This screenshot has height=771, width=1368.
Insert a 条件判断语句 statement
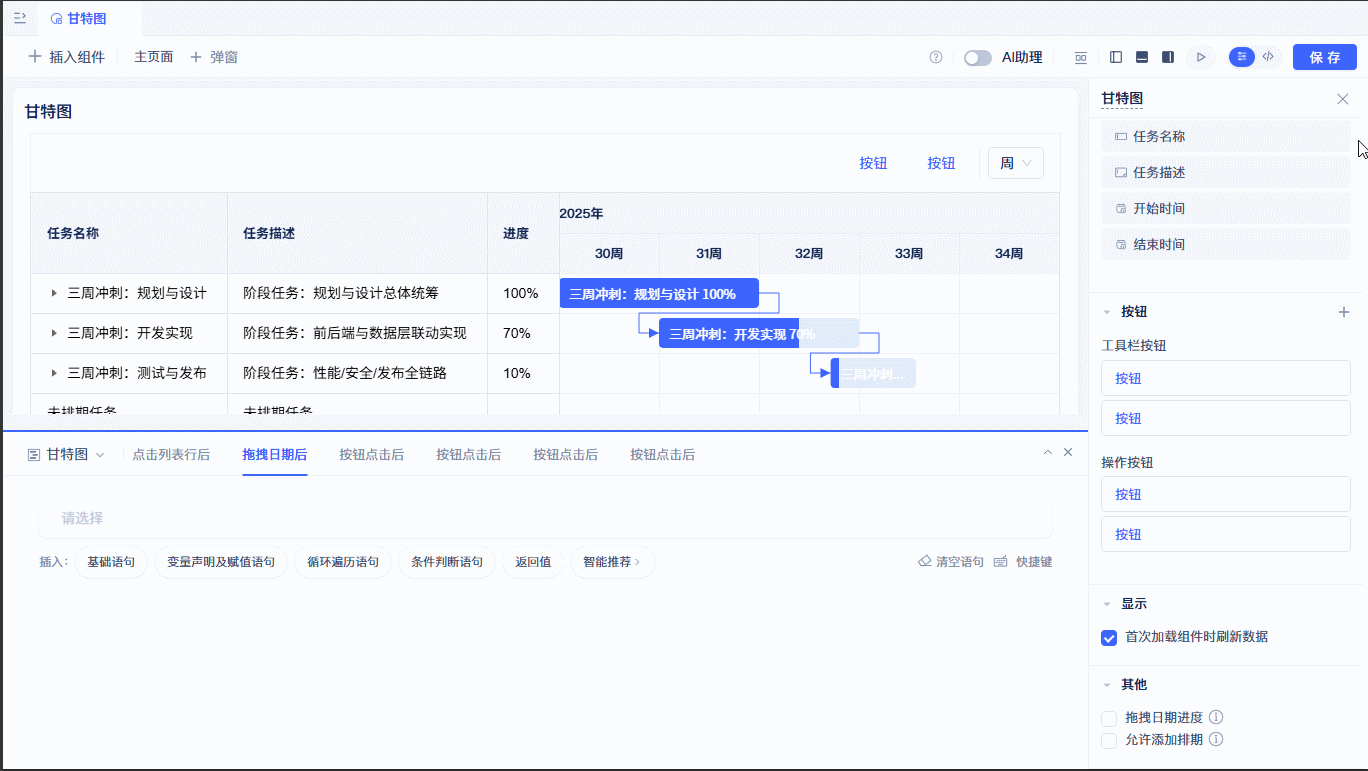coord(447,562)
